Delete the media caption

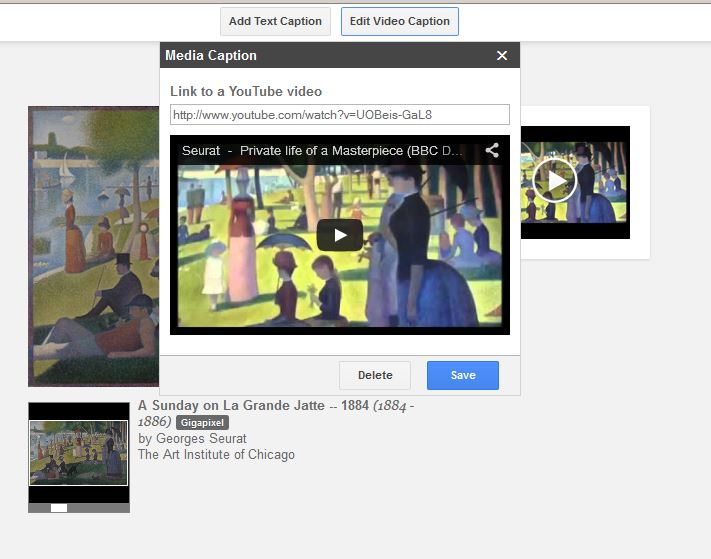375,375
